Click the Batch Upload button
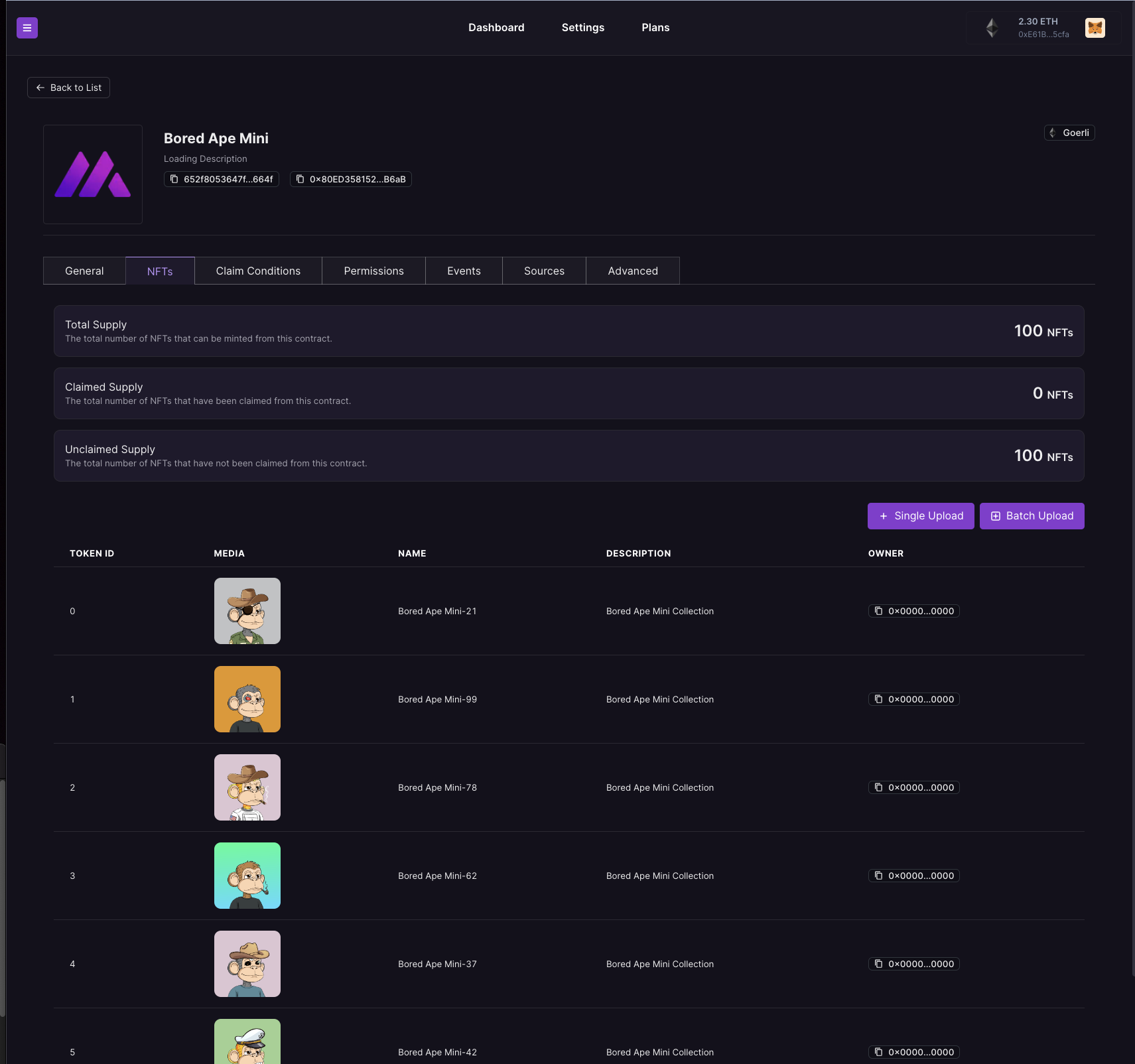The width and height of the screenshot is (1135, 1064). click(1032, 516)
